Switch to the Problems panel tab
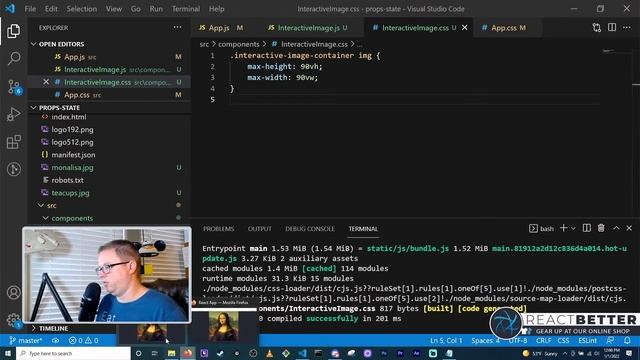The width and height of the screenshot is (640, 360). pos(218,229)
